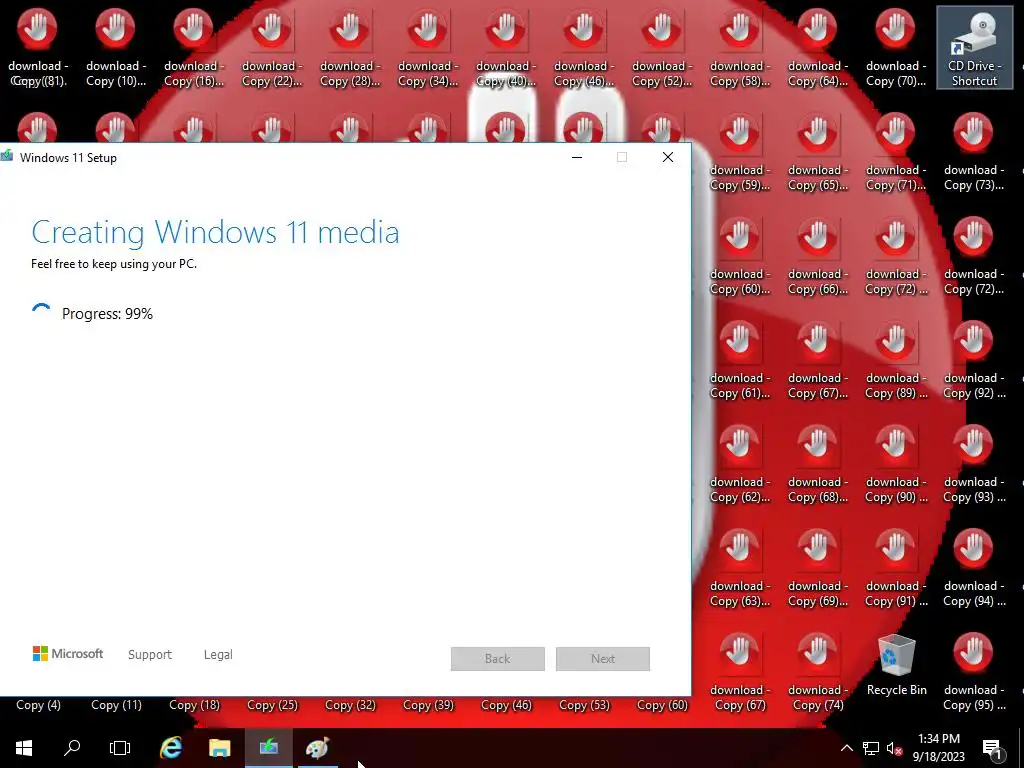The height and width of the screenshot is (768, 1024).
Task: Click the "Copy (25)" desktop label
Action: (x=272, y=705)
